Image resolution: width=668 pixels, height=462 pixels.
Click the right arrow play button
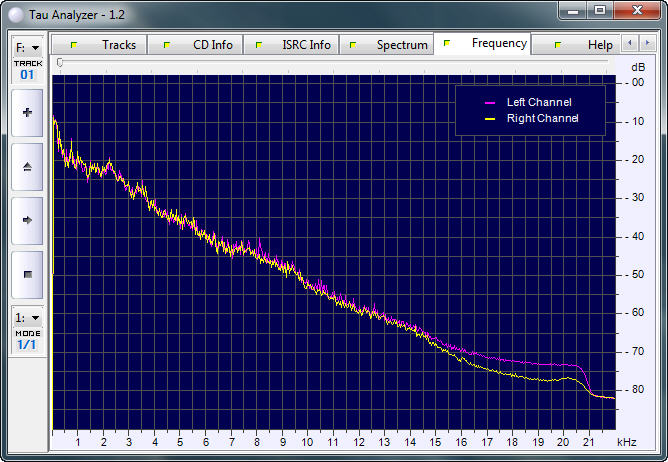27,220
